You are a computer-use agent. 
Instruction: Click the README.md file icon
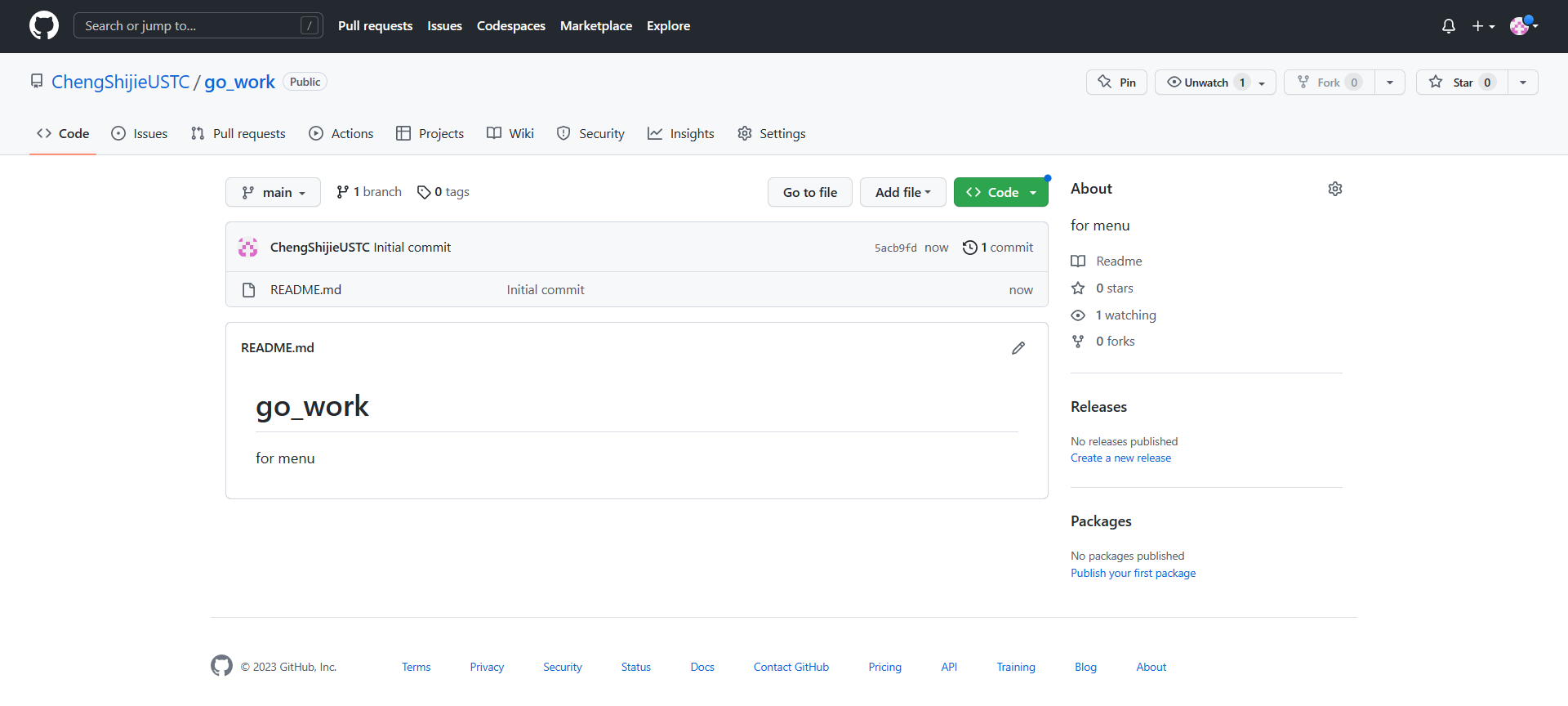[249, 290]
